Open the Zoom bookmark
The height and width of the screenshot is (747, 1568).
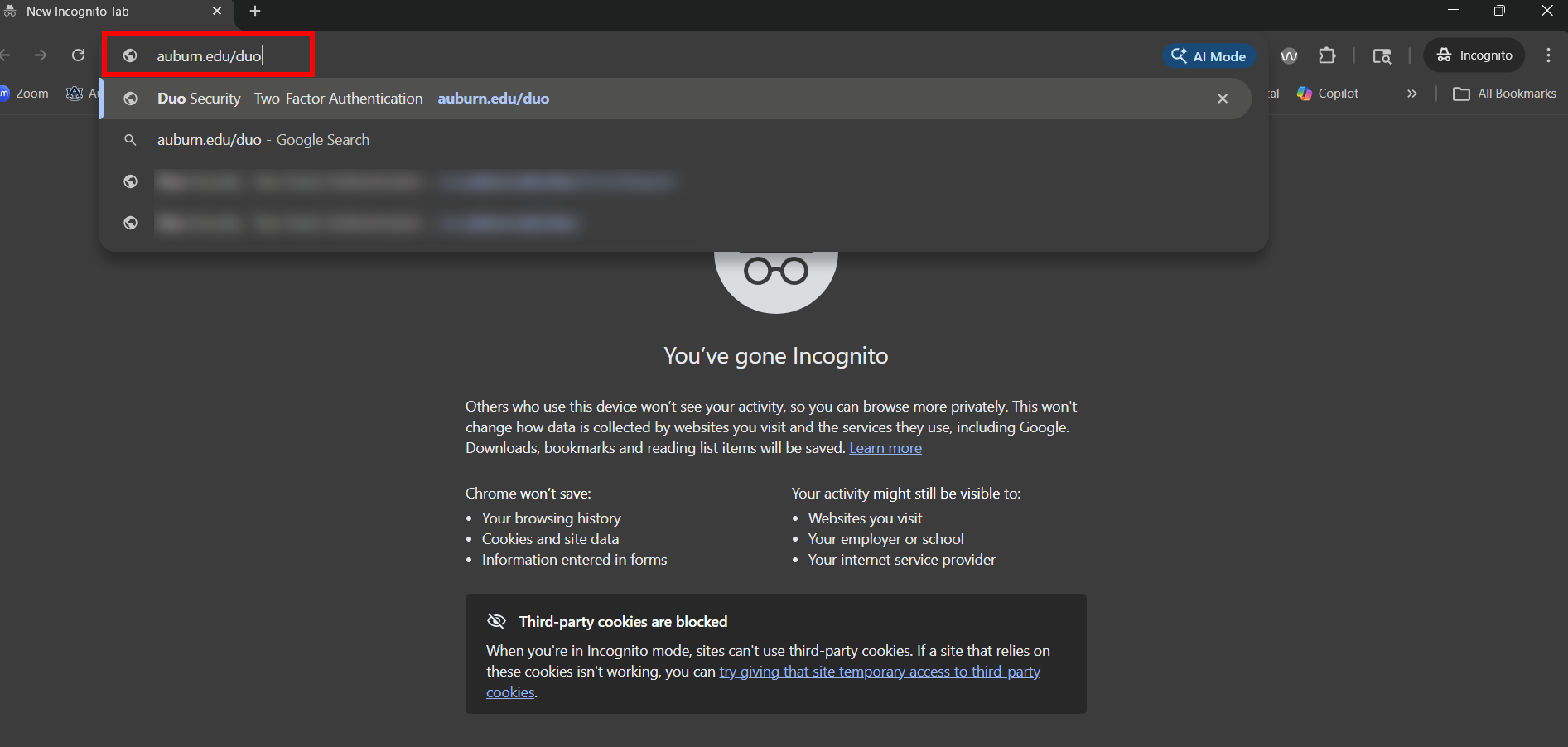pyautogui.click(x=25, y=94)
